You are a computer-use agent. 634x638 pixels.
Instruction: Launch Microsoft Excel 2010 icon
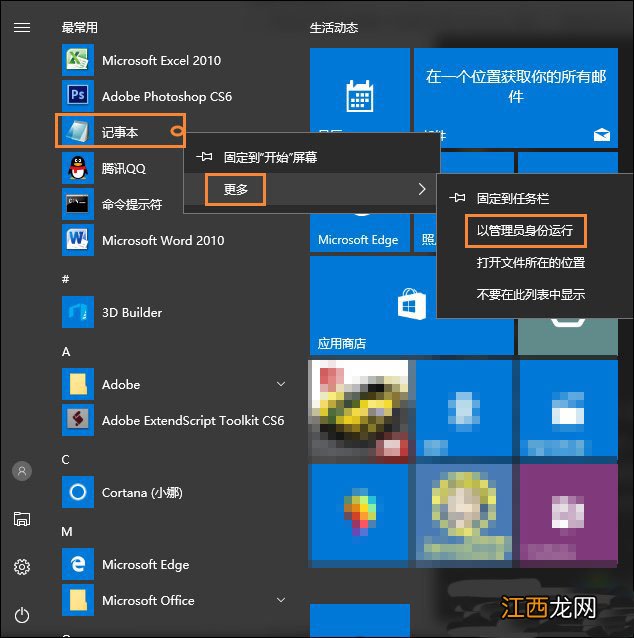78,60
